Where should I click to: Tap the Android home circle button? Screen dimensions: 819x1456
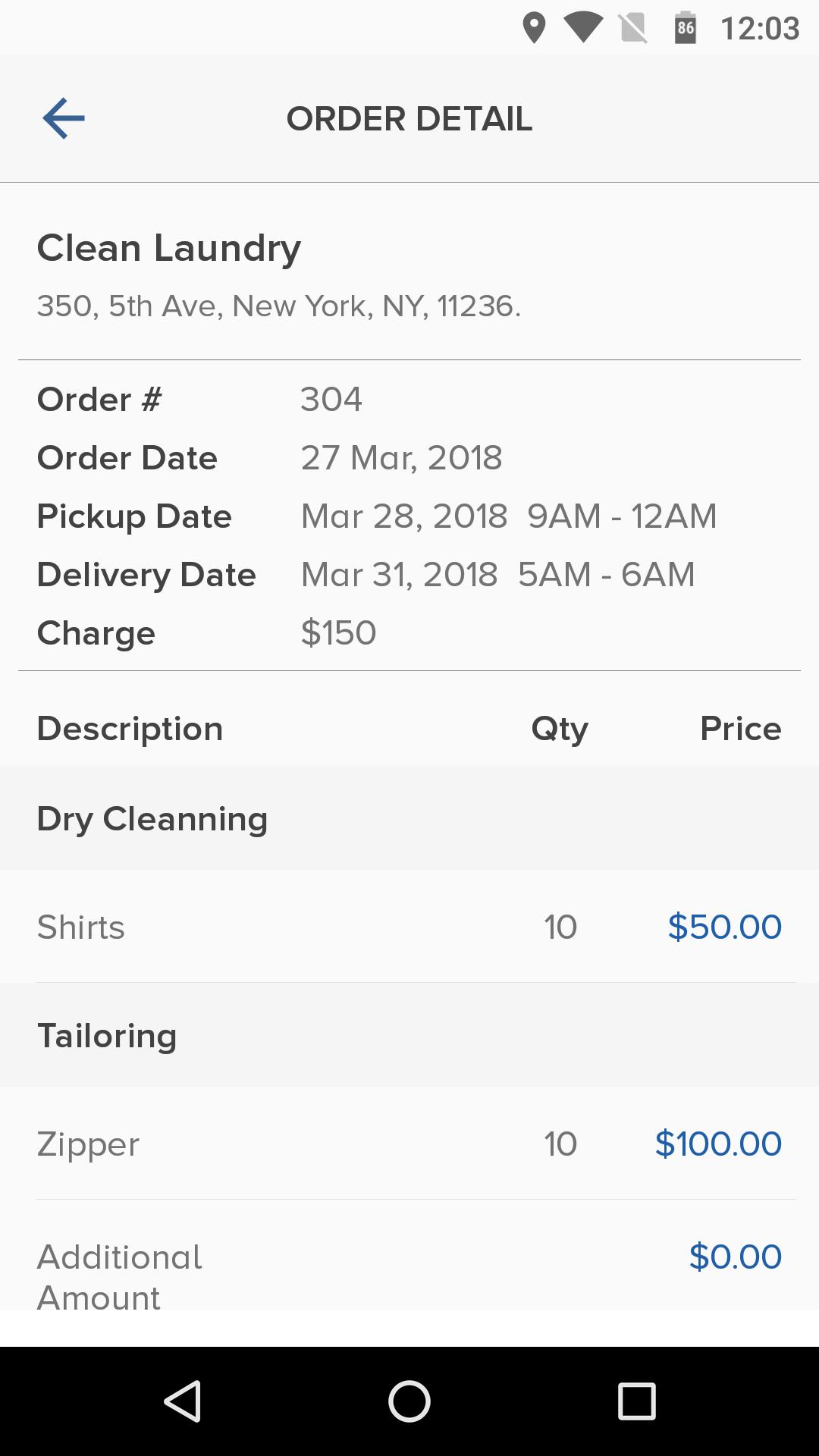pos(409,1401)
